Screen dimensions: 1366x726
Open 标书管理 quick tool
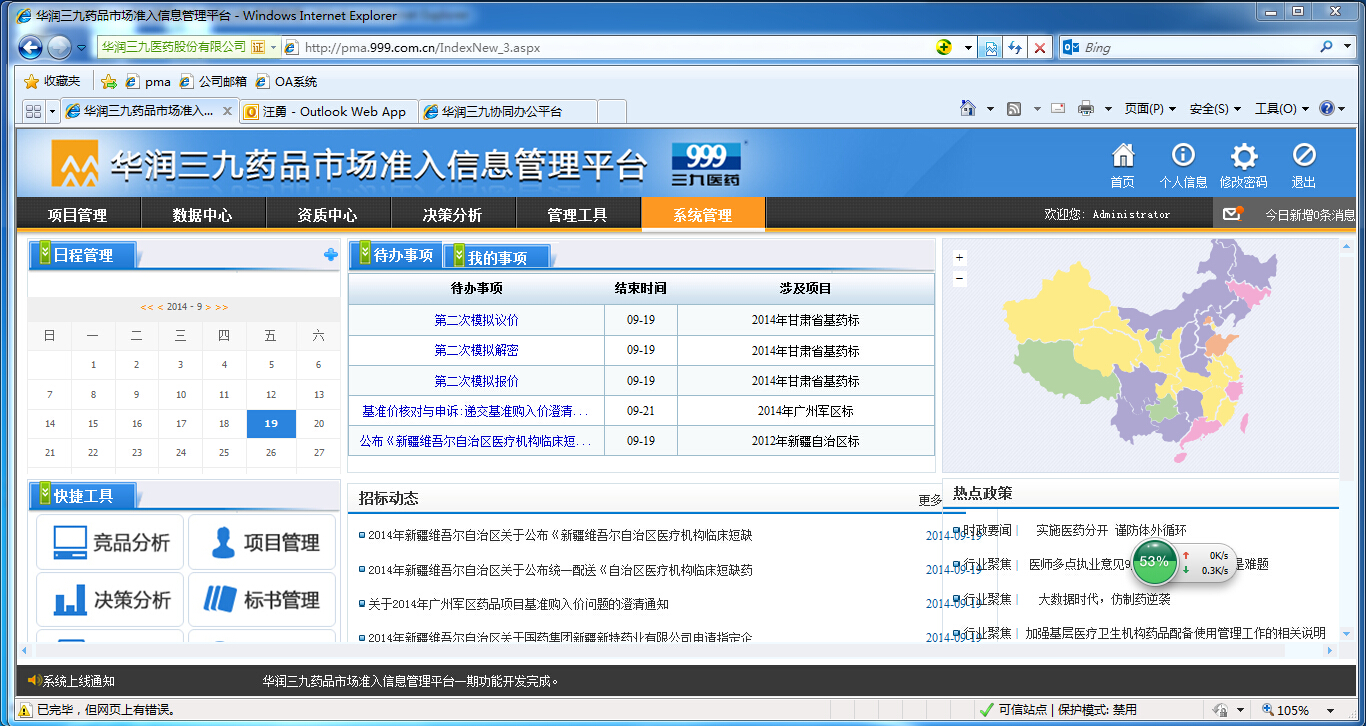[x=262, y=600]
